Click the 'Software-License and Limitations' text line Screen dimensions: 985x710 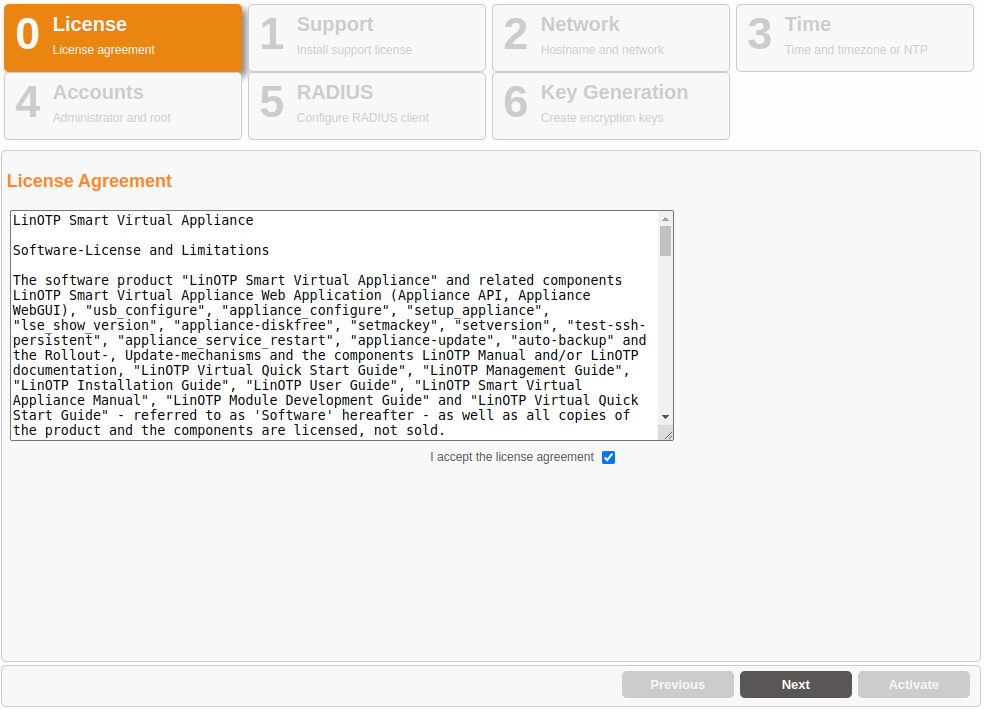click(141, 250)
